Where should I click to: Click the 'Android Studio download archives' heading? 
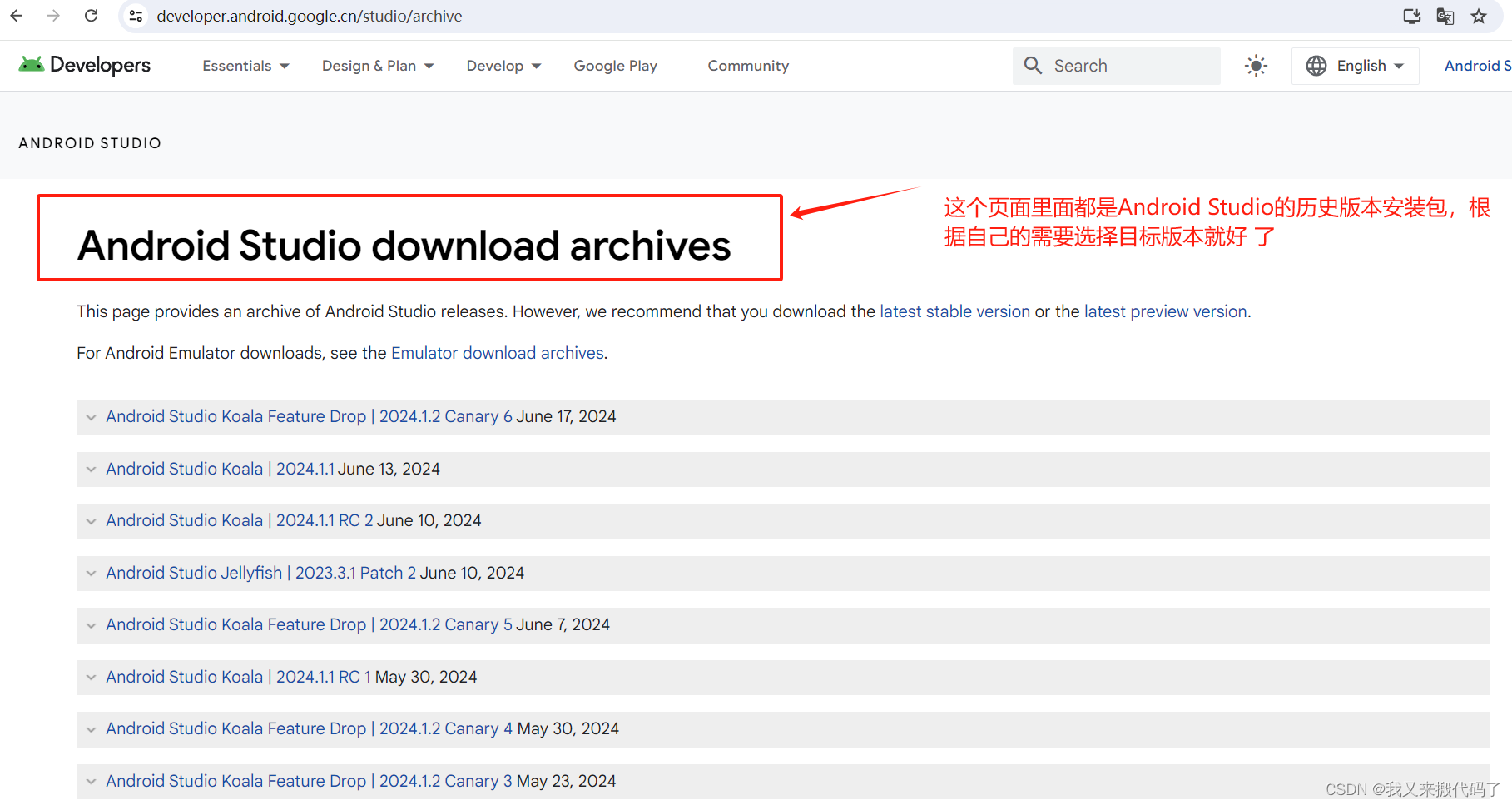pyautogui.click(x=404, y=246)
